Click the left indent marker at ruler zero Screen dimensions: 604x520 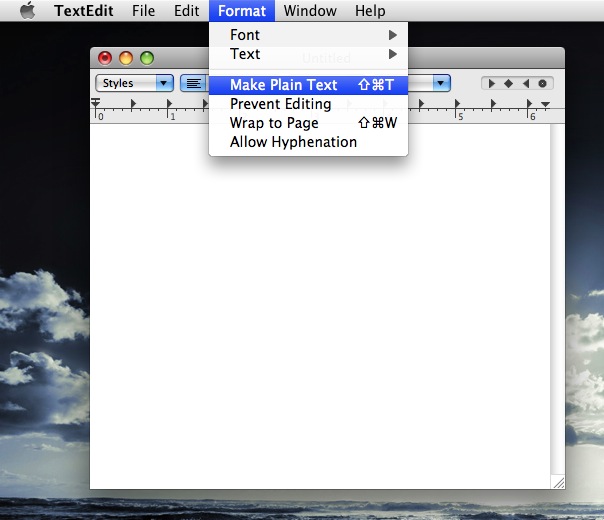click(96, 103)
